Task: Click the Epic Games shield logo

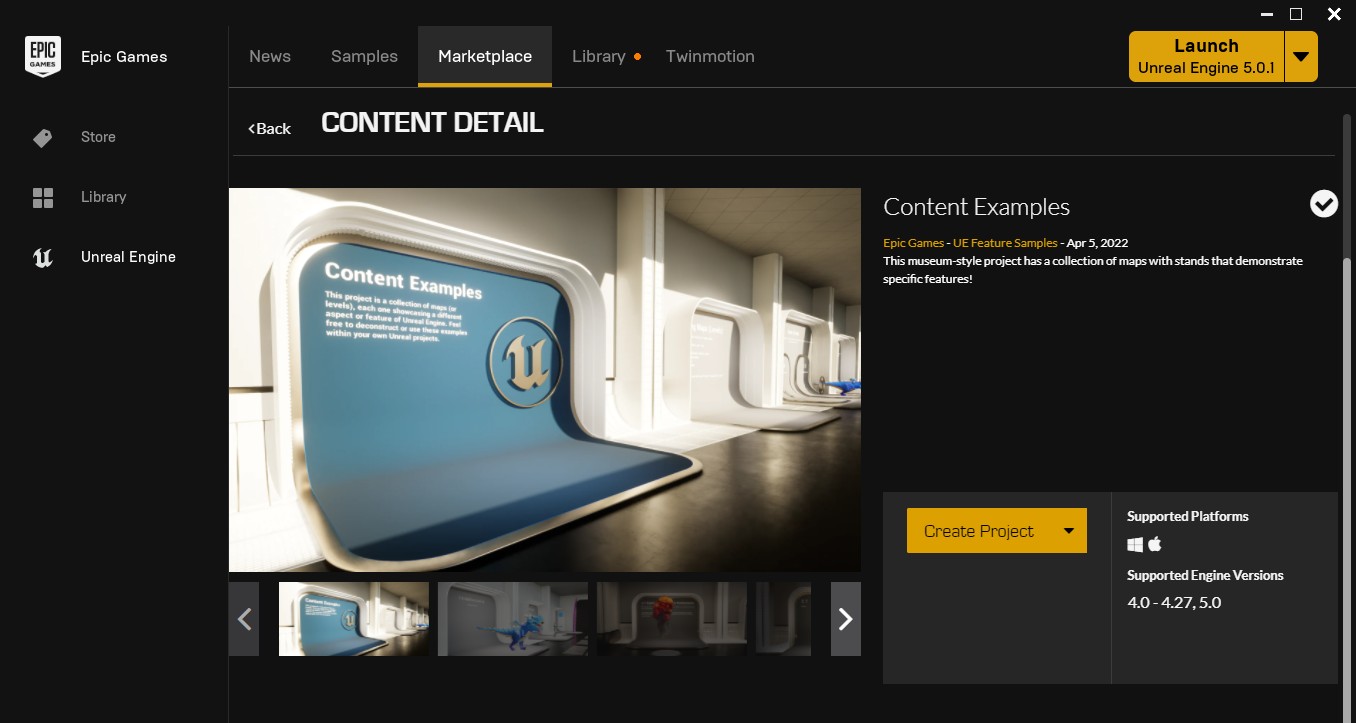Action: coord(43,56)
